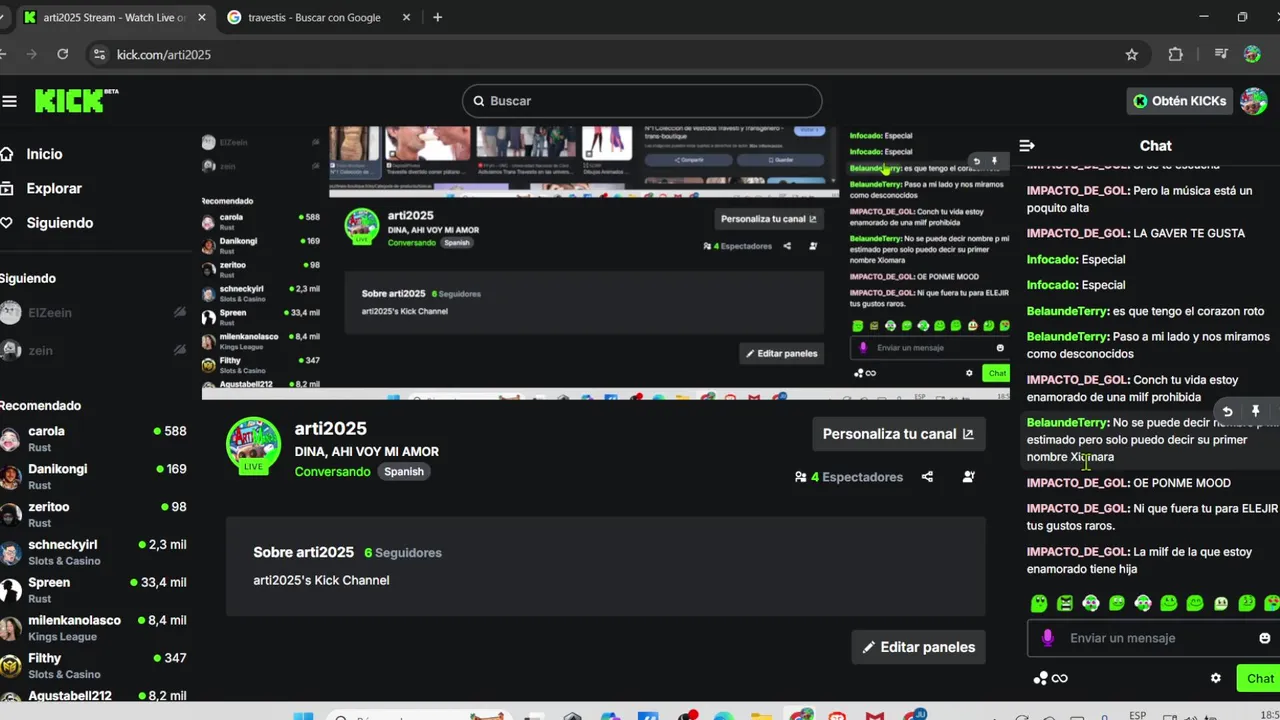This screenshot has height=720, width=1280.
Task: Open Danikongi's recommended channel
Action: [x=94, y=477]
